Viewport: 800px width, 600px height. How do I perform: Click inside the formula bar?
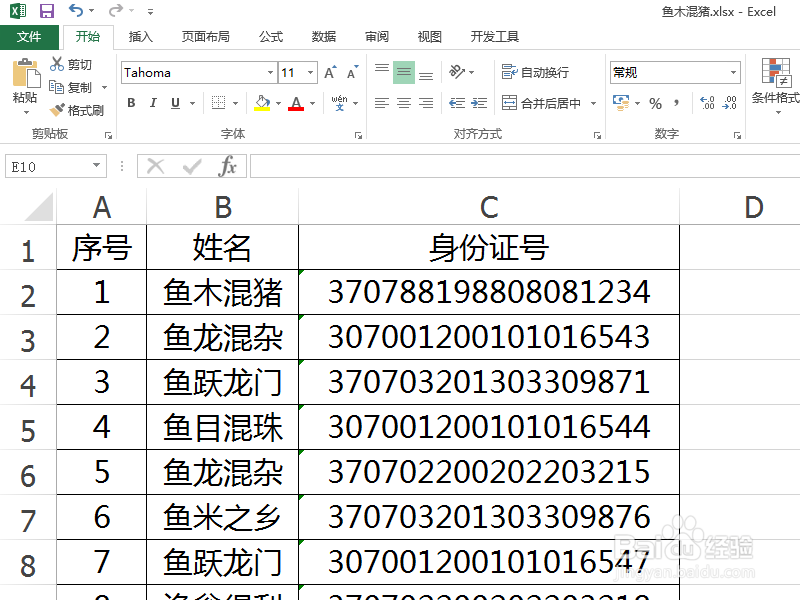tap(525, 166)
